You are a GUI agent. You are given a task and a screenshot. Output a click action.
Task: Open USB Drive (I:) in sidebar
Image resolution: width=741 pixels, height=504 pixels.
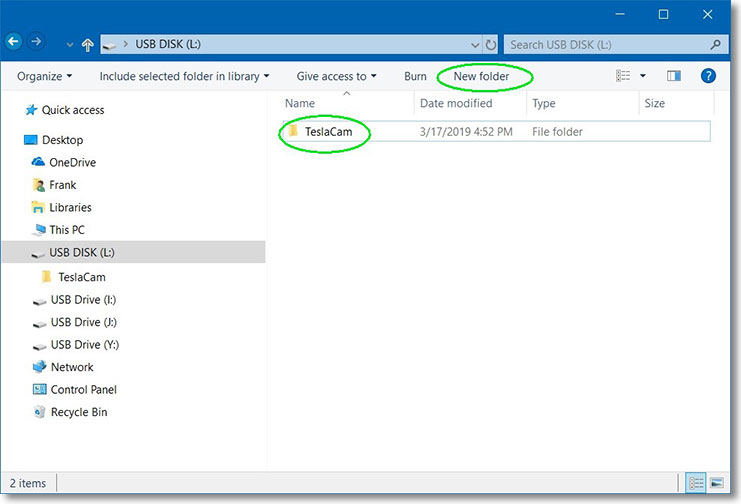tap(84, 300)
